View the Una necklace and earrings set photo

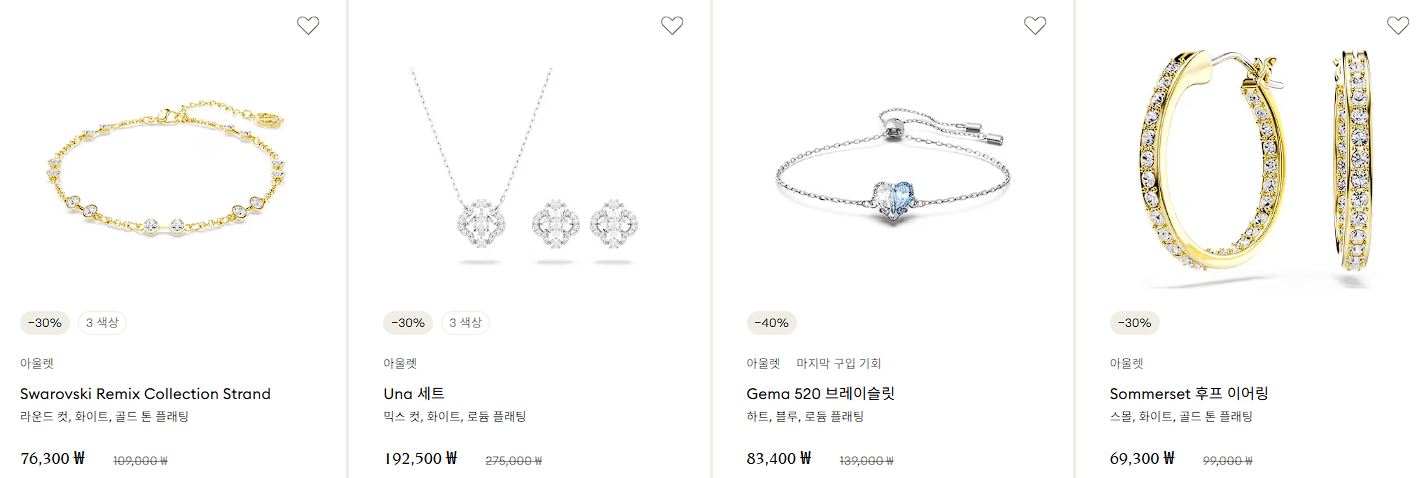(529, 166)
